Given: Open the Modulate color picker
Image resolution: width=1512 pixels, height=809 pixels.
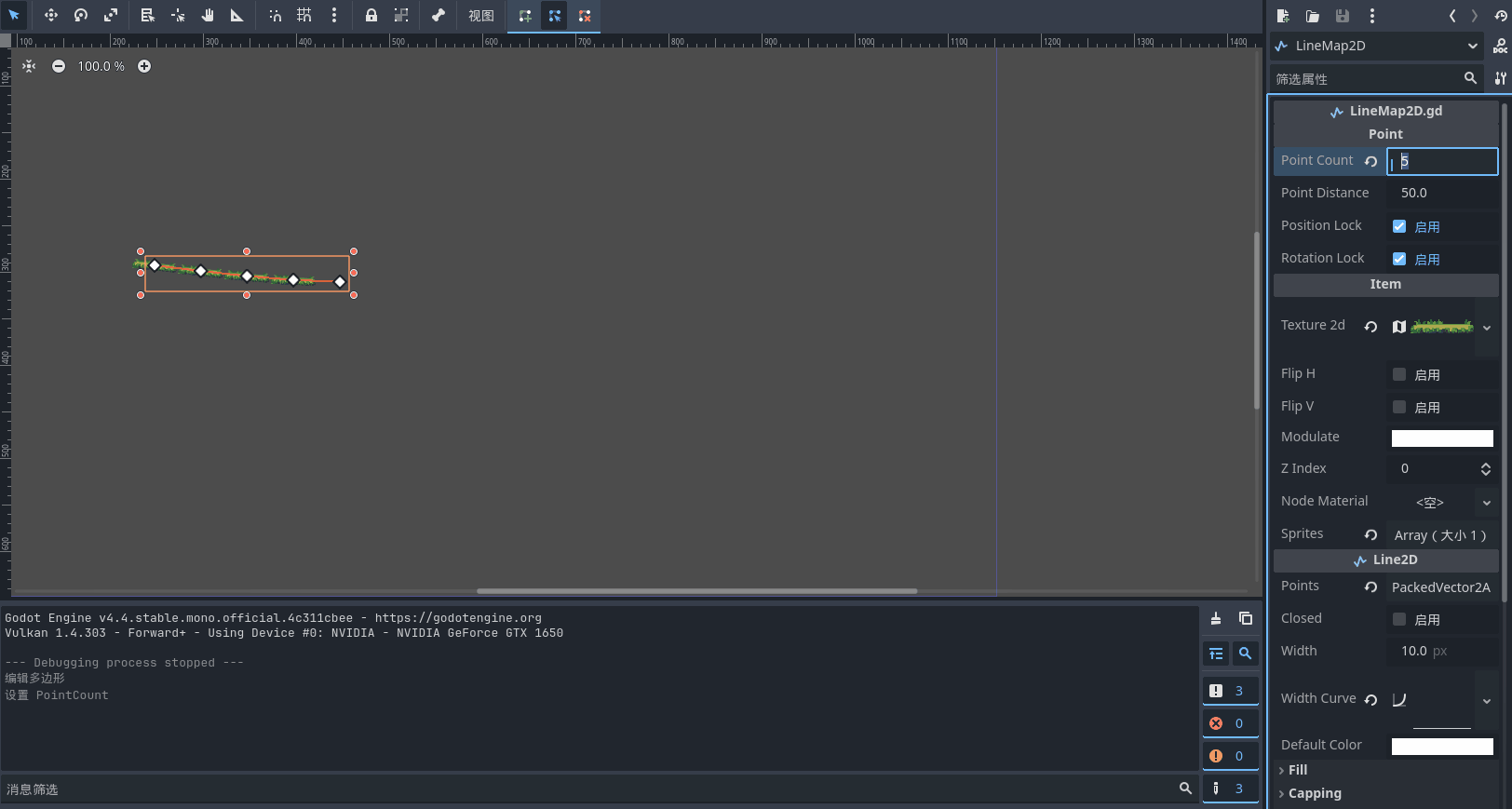Looking at the screenshot, I should pyautogui.click(x=1441, y=438).
